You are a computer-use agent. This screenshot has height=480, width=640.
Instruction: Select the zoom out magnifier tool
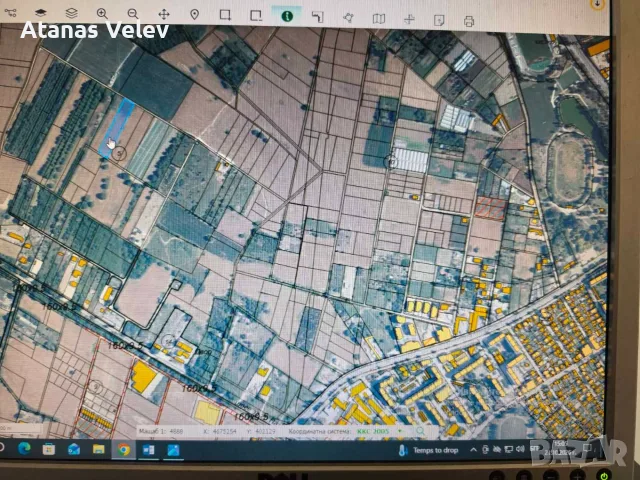point(133,14)
